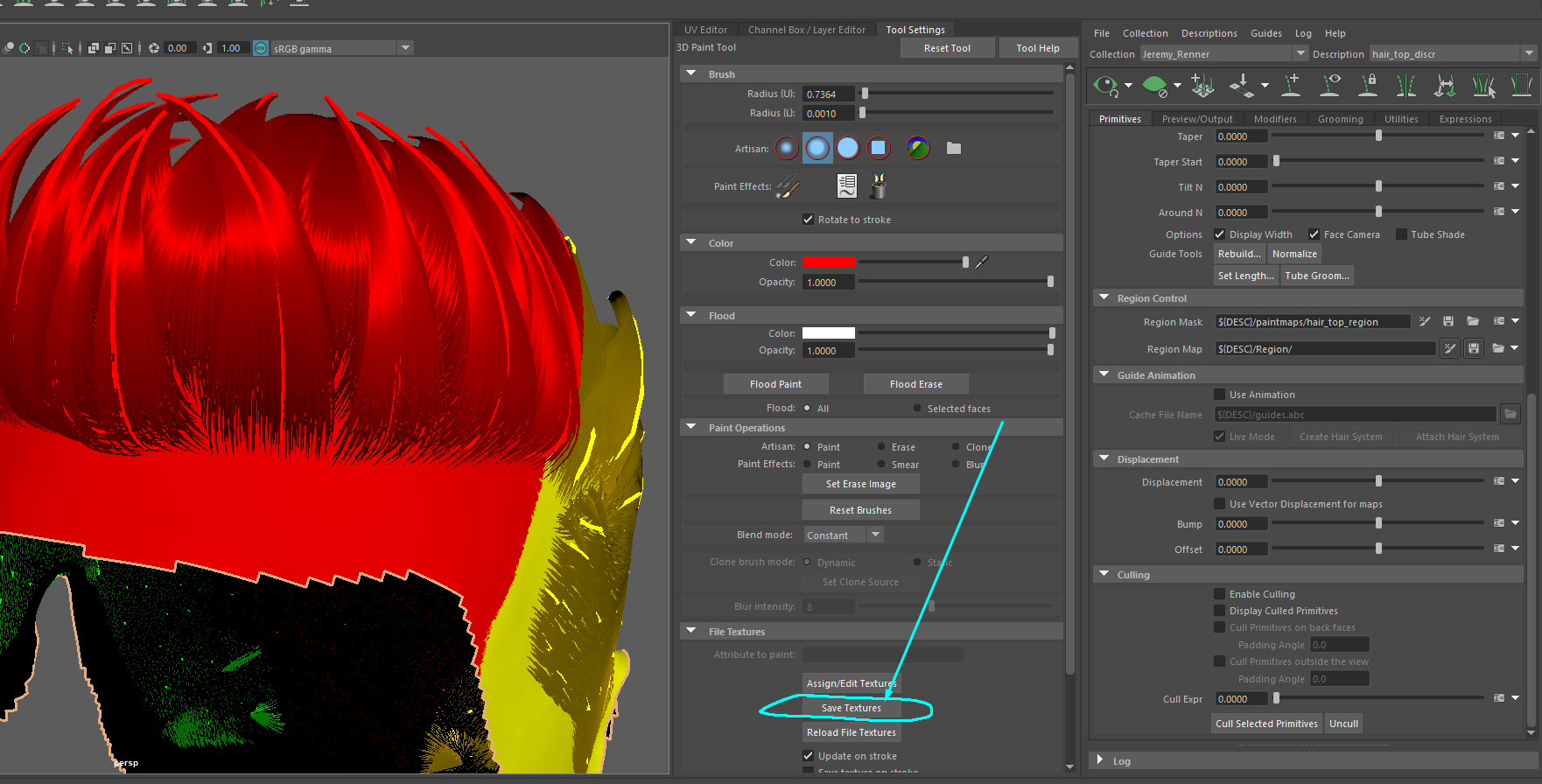Click the add patches down-arrow icon
Viewport: 1542px width, 784px height.
point(1240,85)
